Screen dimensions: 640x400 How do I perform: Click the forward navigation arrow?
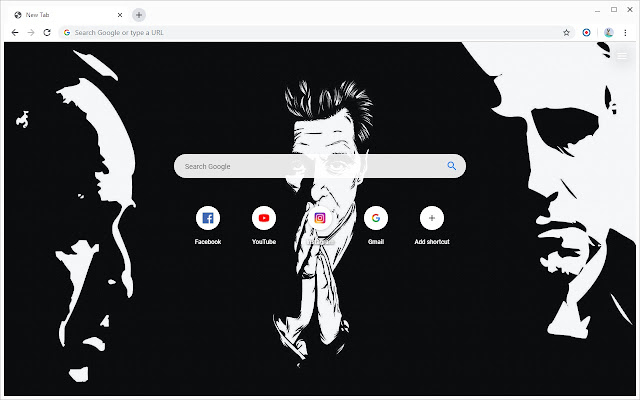(x=31, y=33)
